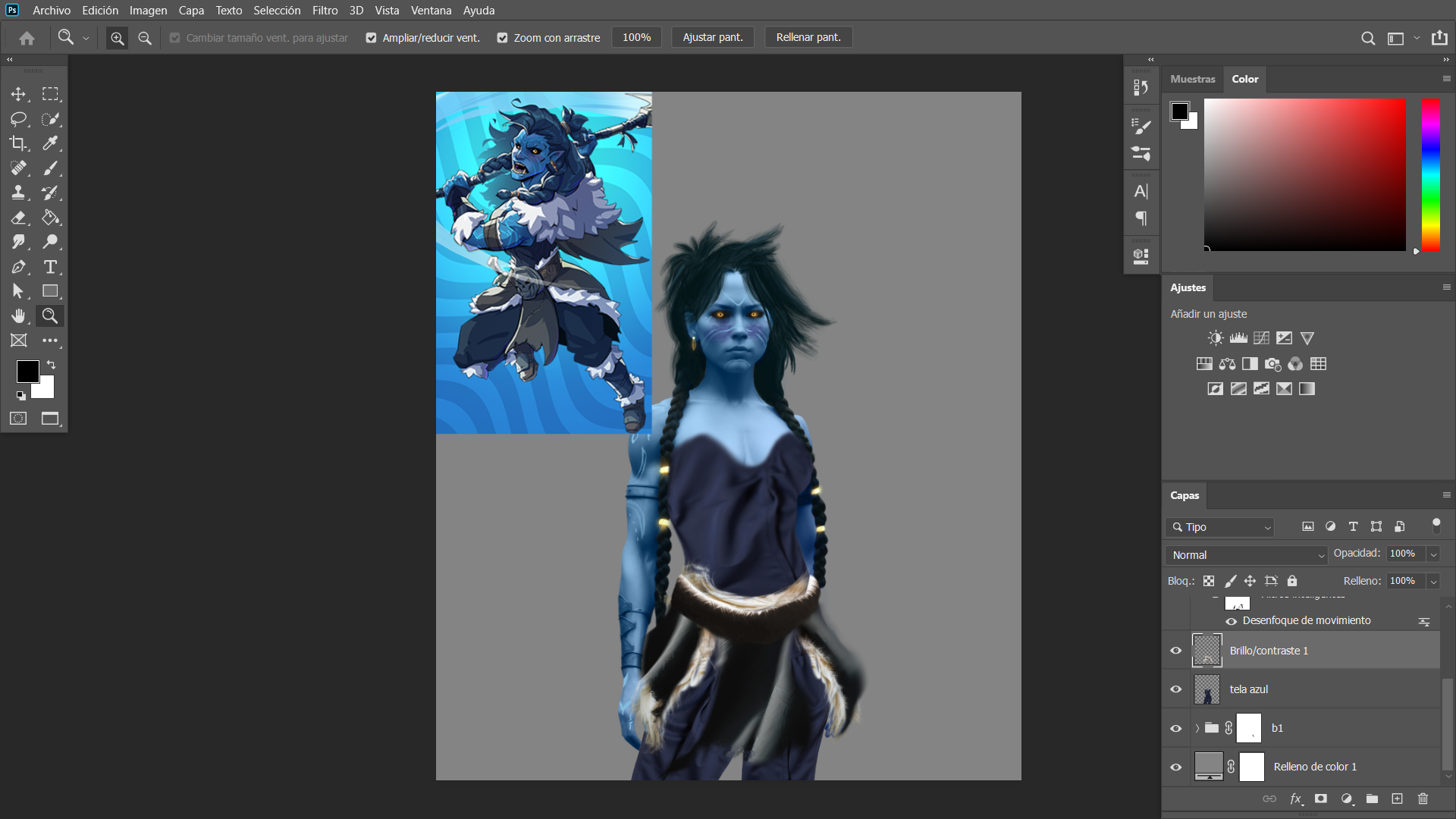Screen dimensions: 1456x819
Task: Select the Smudge tool
Action: click(x=18, y=242)
